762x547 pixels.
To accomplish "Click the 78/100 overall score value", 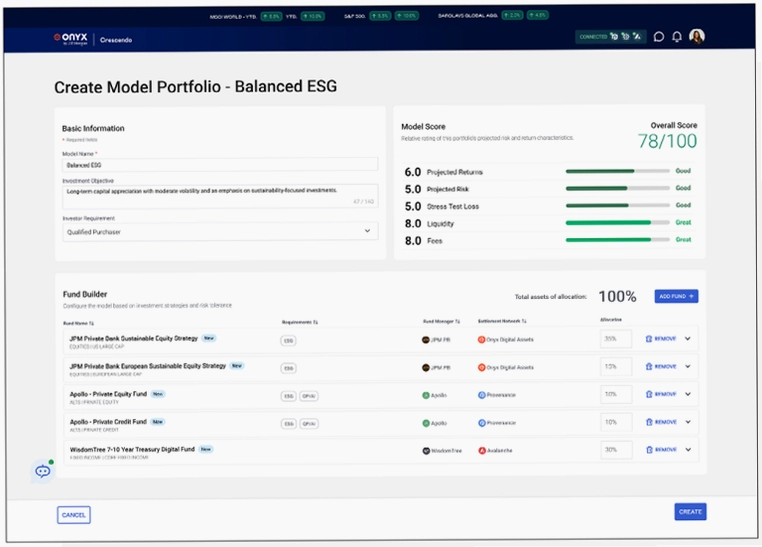I will (667, 141).
